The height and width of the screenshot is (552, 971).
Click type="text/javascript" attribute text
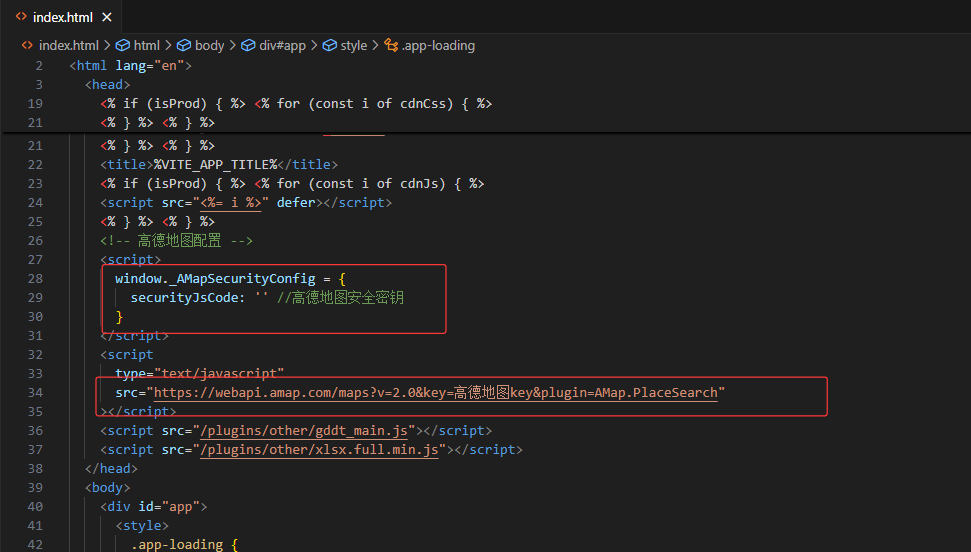pos(199,374)
